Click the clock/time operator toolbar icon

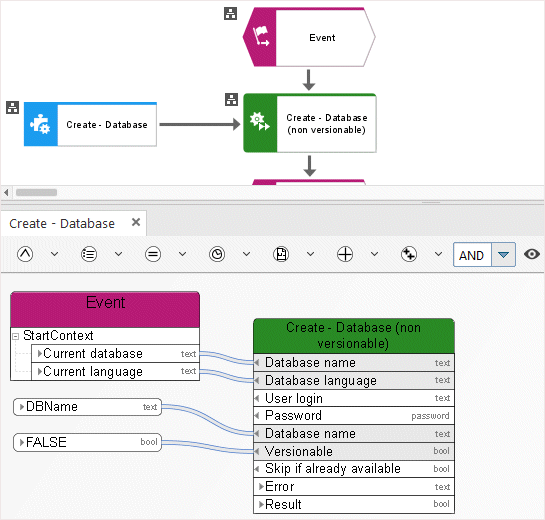pyautogui.click(x=217, y=254)
